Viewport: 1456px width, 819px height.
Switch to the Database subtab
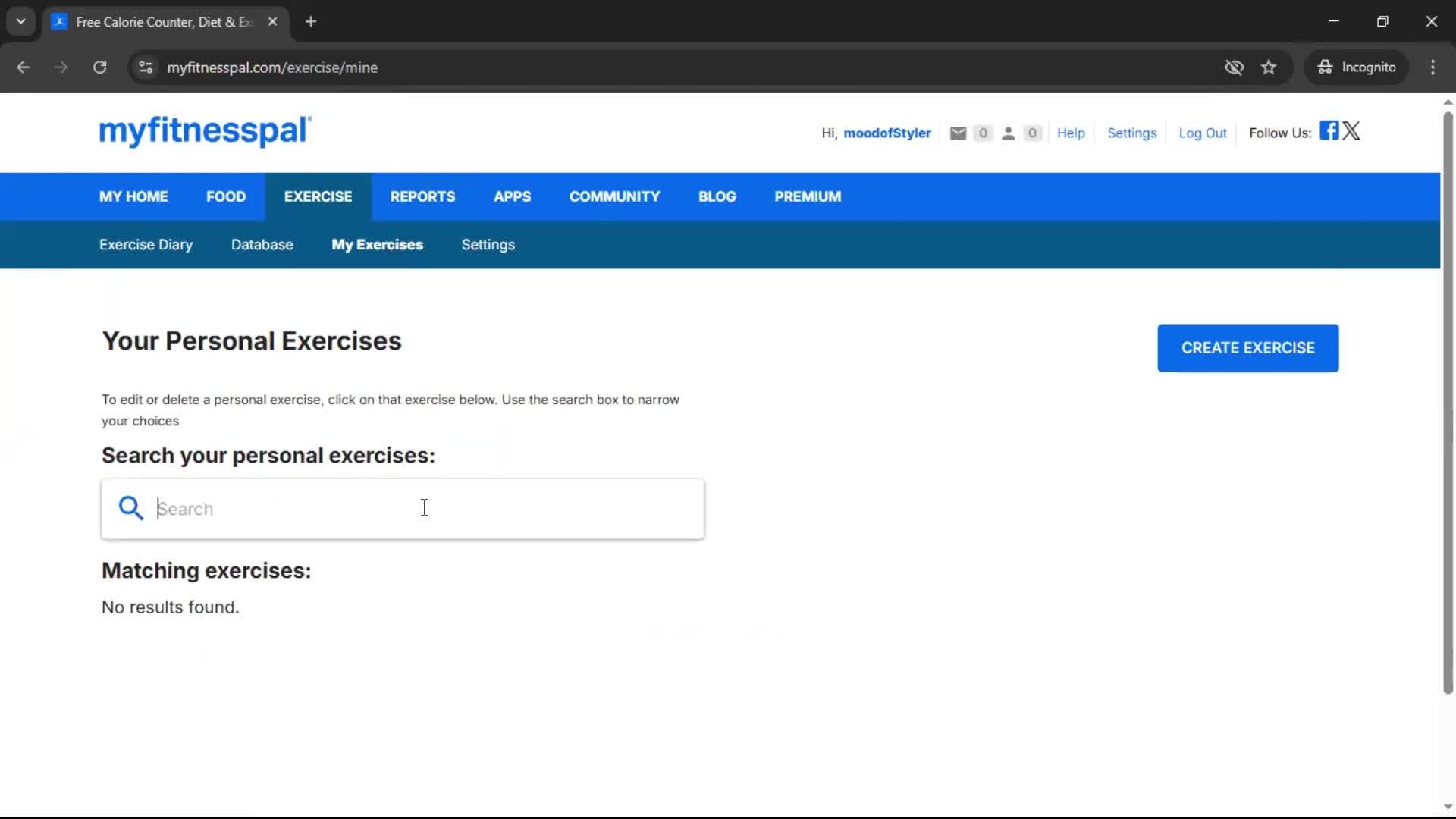[262, 245]
